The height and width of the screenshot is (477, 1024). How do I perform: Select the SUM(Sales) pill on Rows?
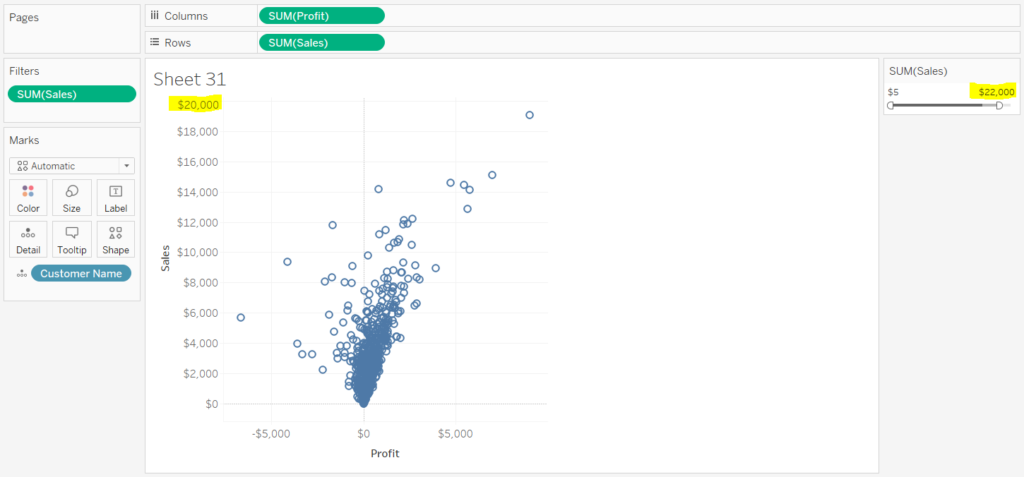pyautogui.click(x=321, y=42)
